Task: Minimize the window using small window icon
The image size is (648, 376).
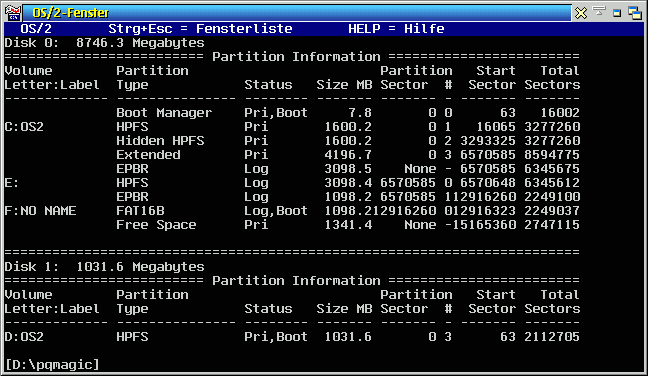Action: pyautogui.click(x=617, y=13)
